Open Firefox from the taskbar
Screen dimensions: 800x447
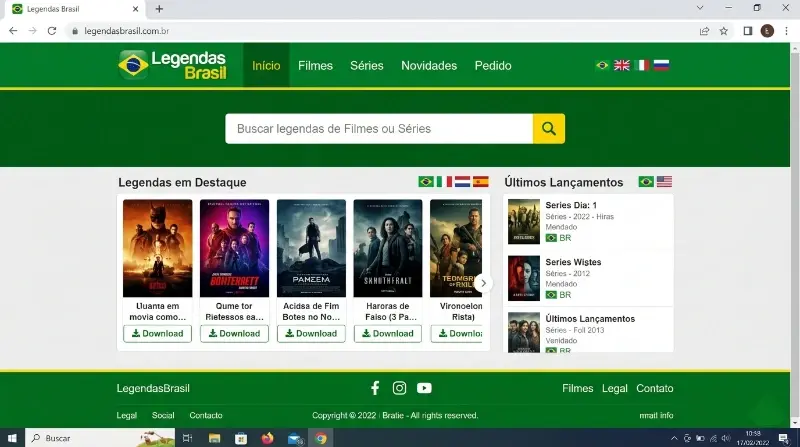[267, 438]
